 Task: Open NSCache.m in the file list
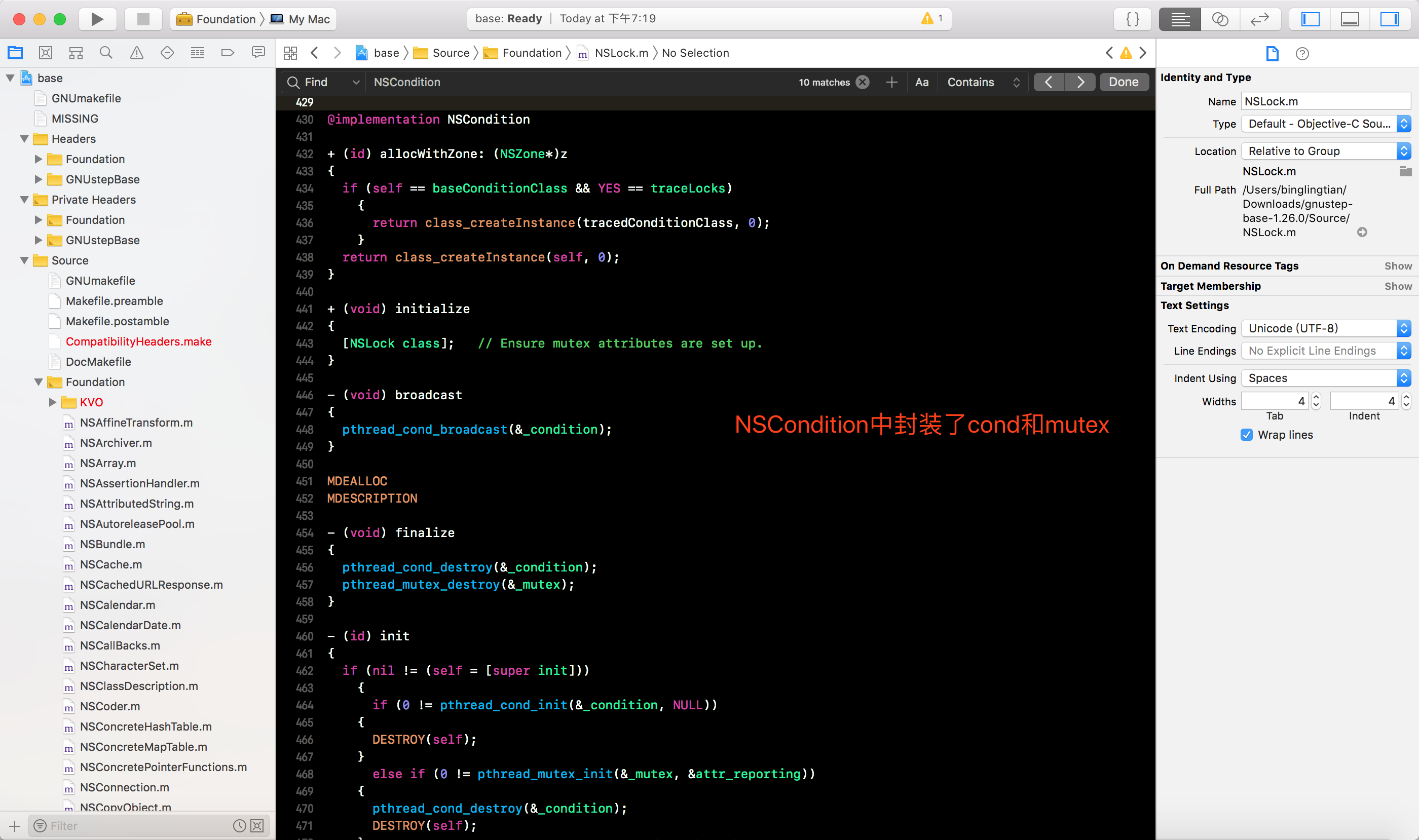[x=110, y=564]
